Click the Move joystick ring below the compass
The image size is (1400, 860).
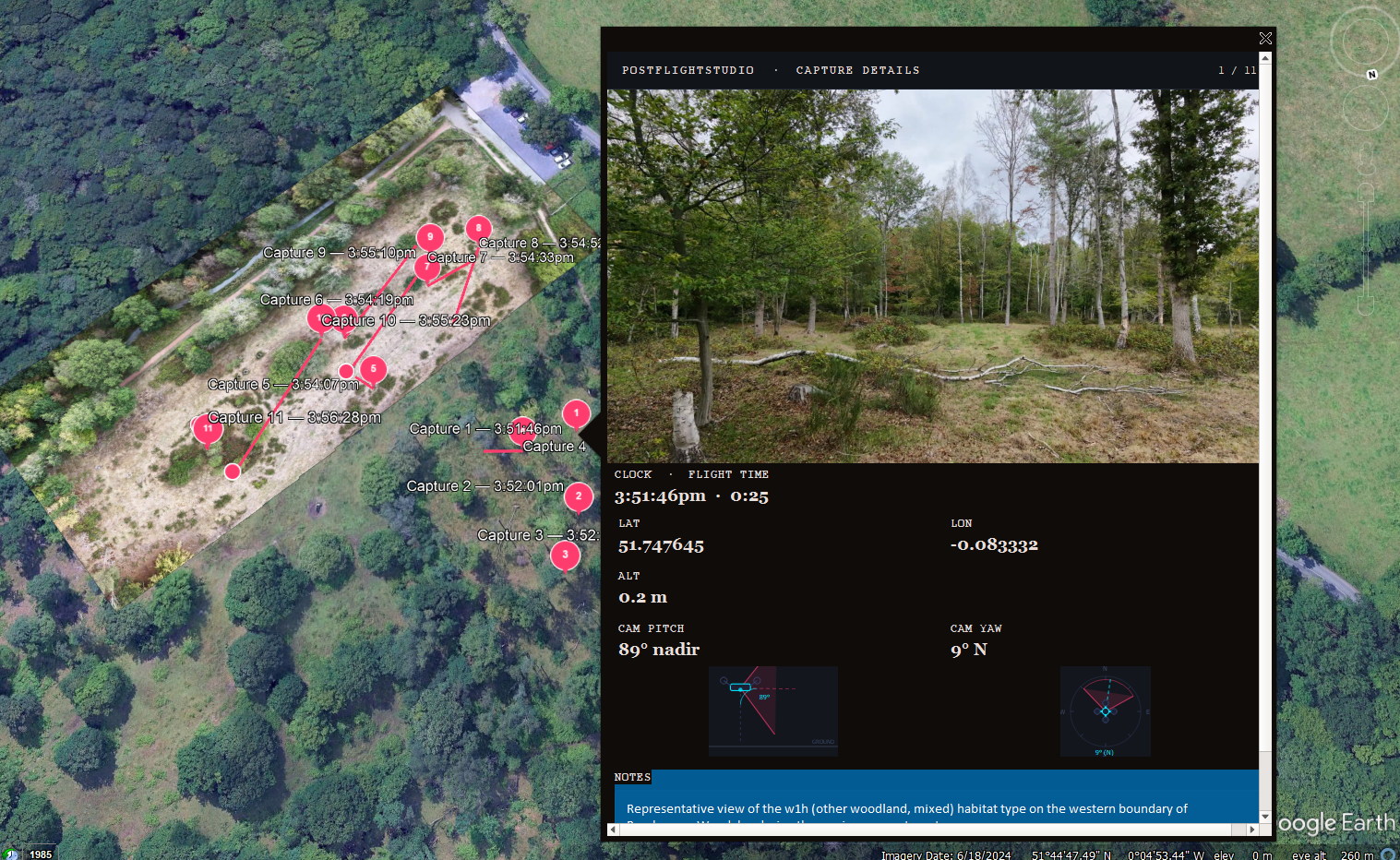pos(1365,110)
